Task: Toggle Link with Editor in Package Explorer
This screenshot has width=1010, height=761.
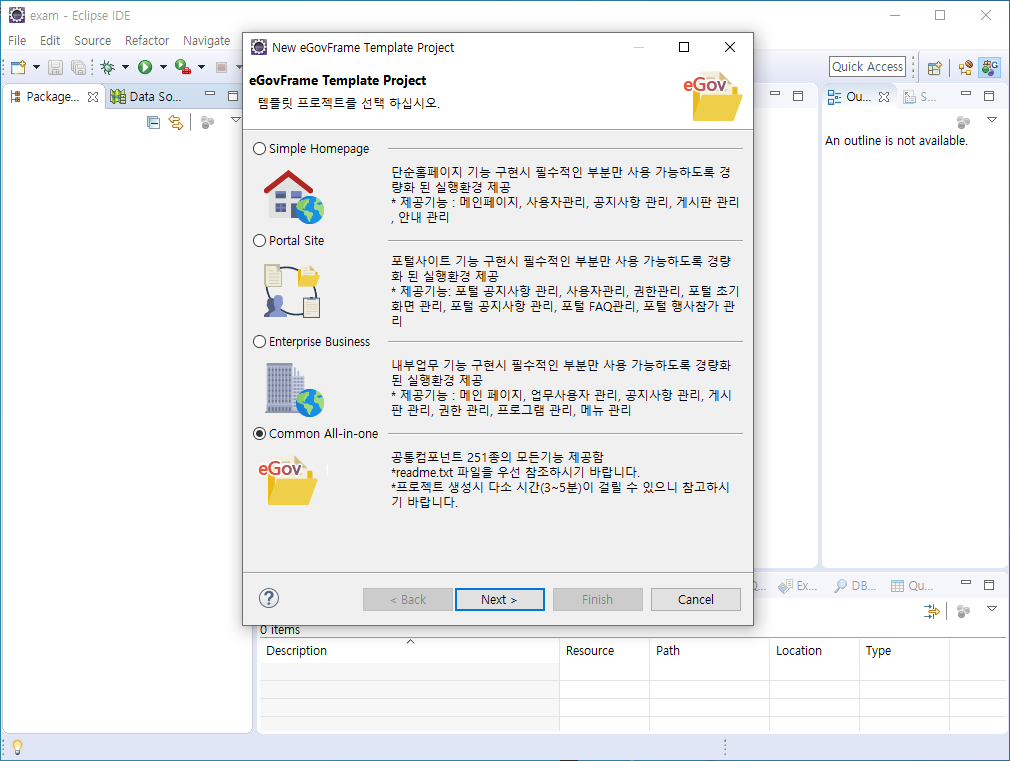Action: [x=176, y=122]
